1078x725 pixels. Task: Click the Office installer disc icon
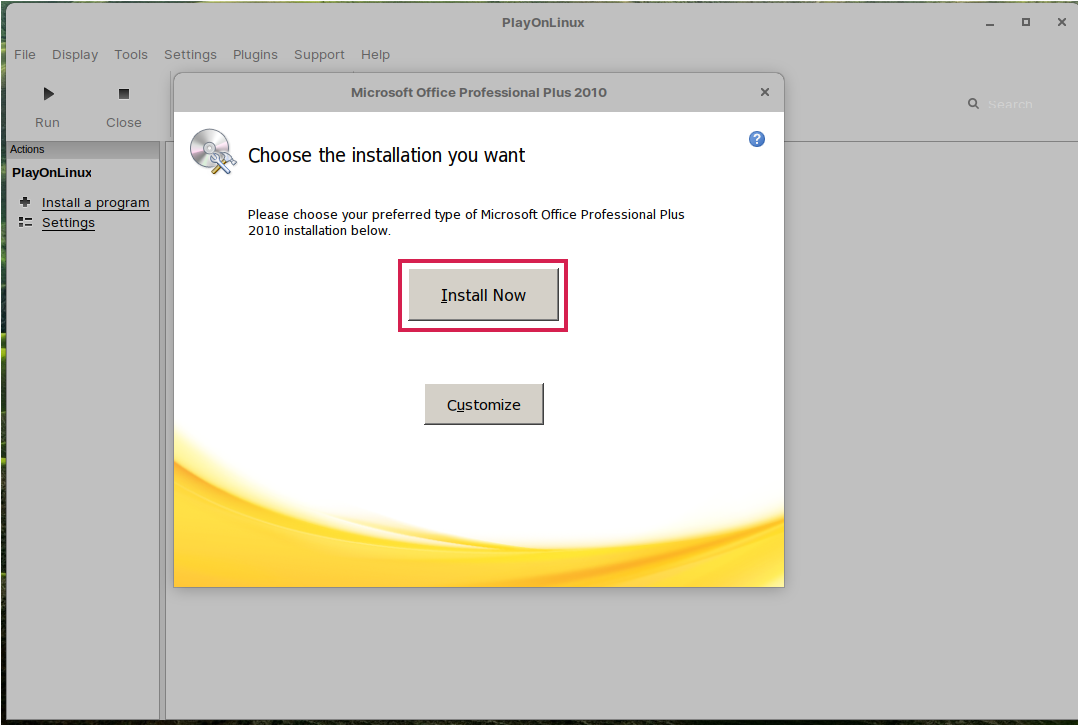[x=213, y=152]
